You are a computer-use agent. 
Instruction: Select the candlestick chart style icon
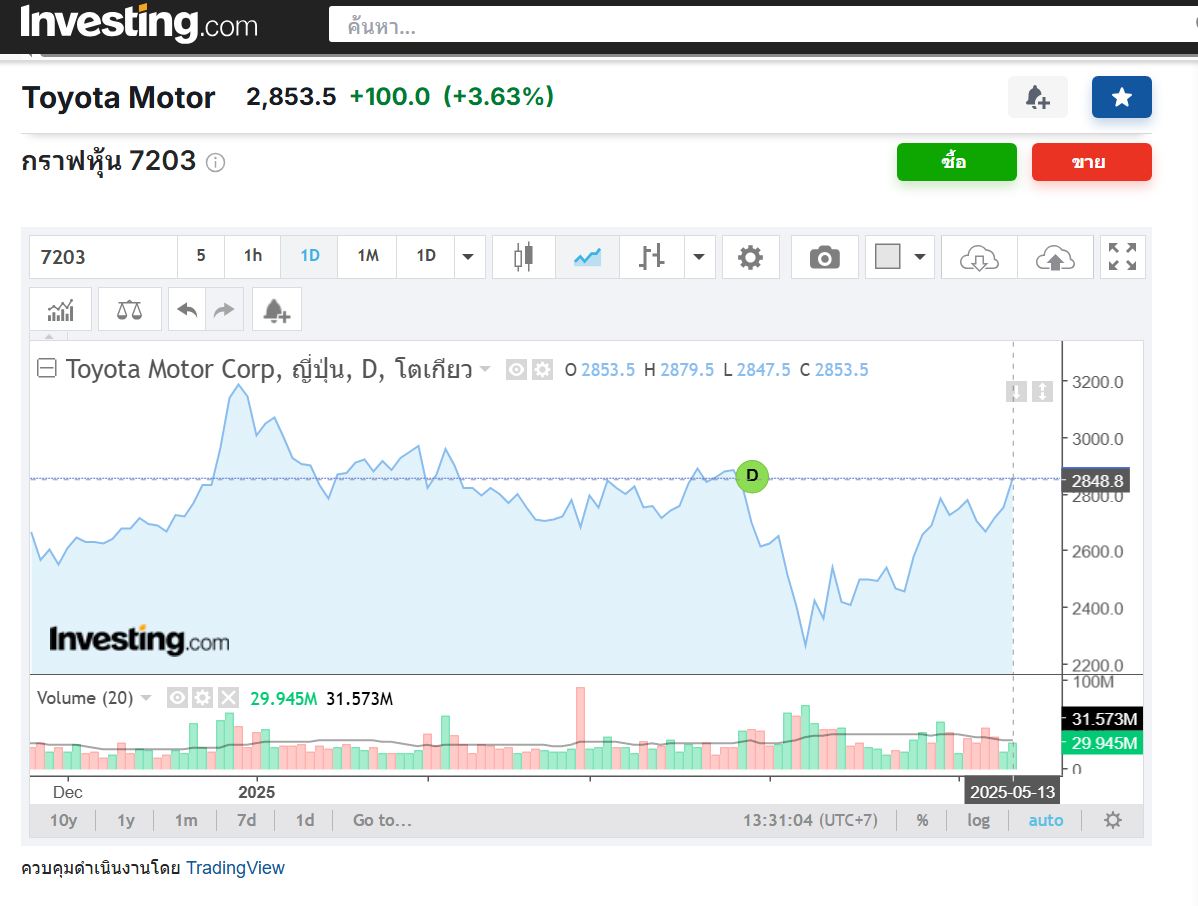click(523, 257)
